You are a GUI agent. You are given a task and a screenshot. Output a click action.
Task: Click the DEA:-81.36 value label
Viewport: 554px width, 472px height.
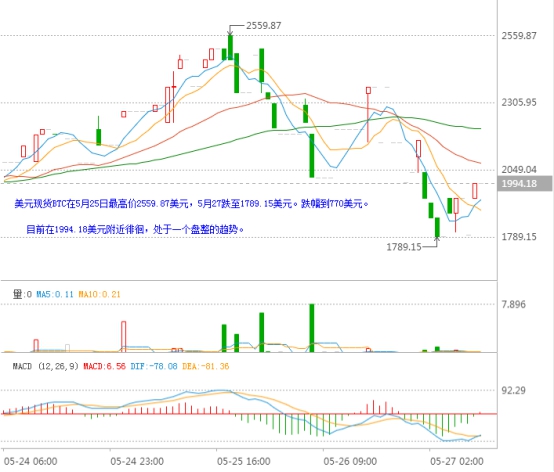(206, 366)
